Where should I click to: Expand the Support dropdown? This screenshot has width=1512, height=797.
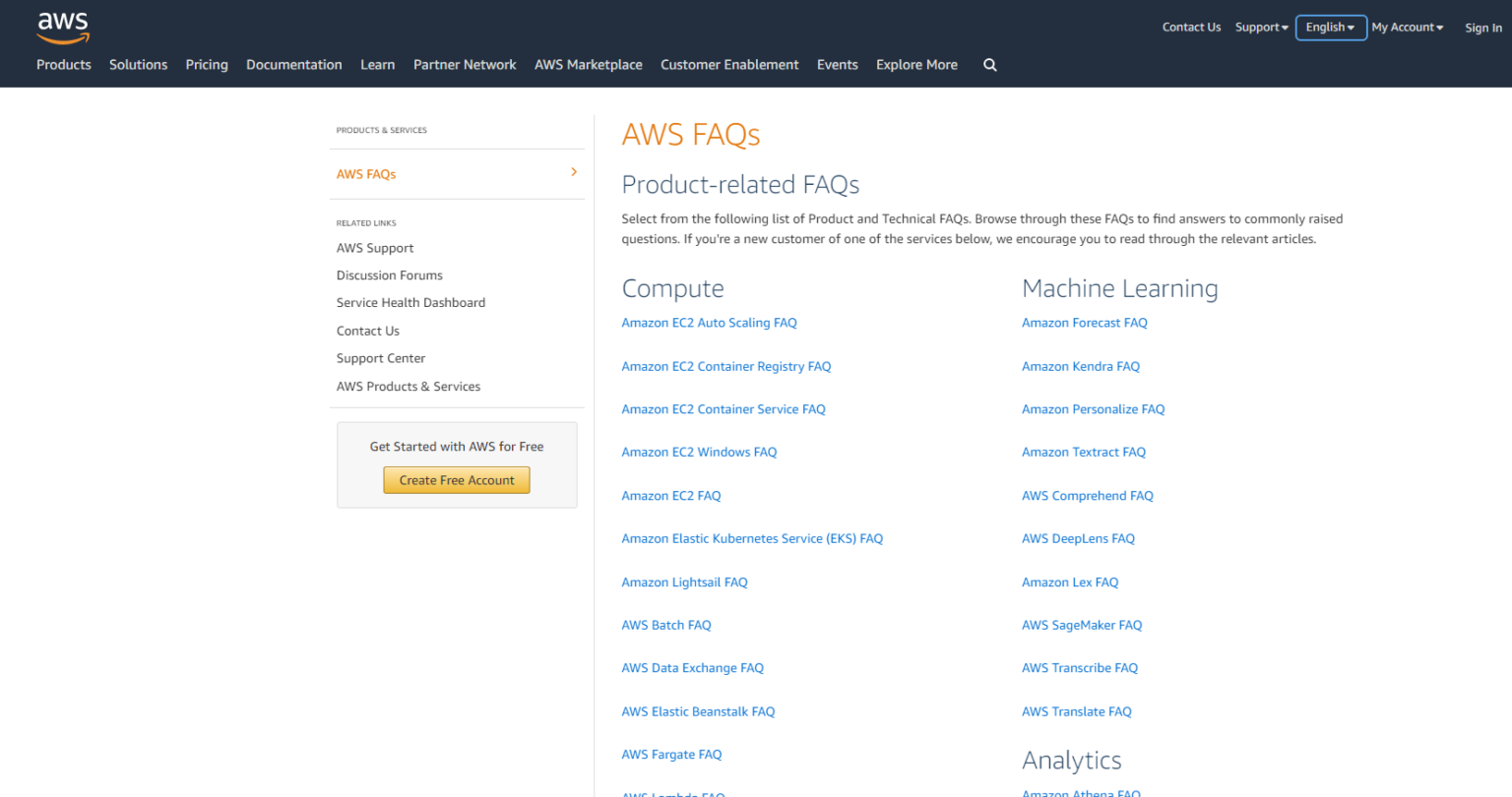[x=1261, y=27]
